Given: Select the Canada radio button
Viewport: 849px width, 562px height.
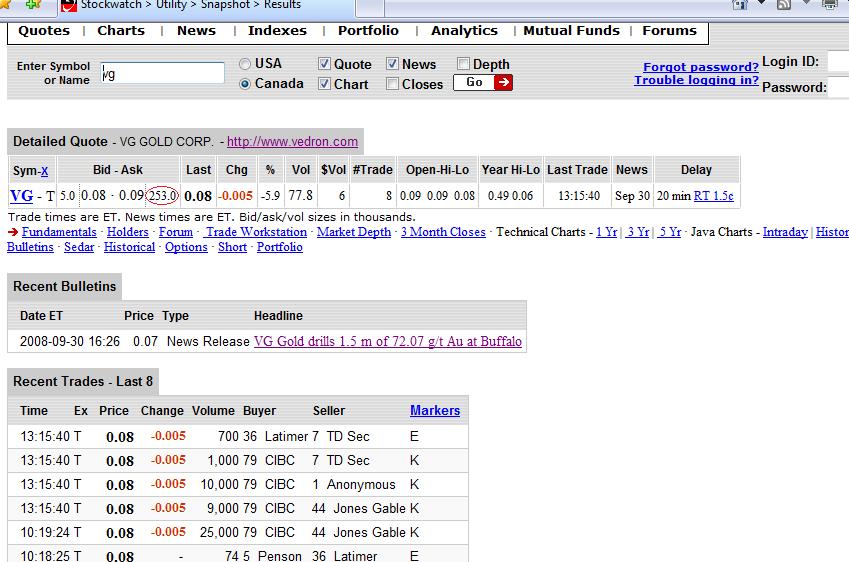Looking at the screenshot, I should pos(245,84).
